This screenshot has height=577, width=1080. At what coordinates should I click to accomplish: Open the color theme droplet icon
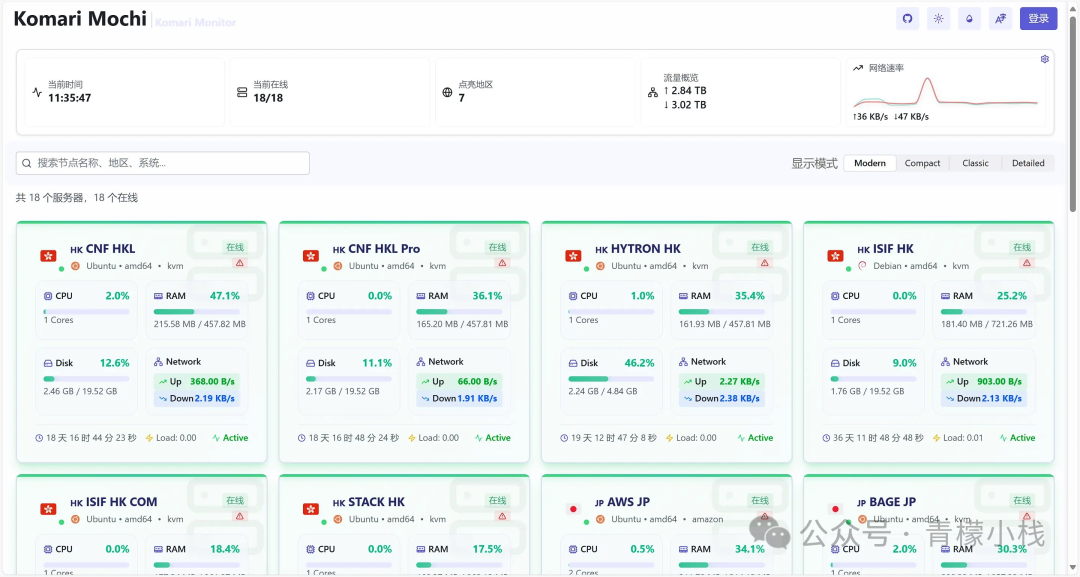pyautogui.click(x=969, y=19)
